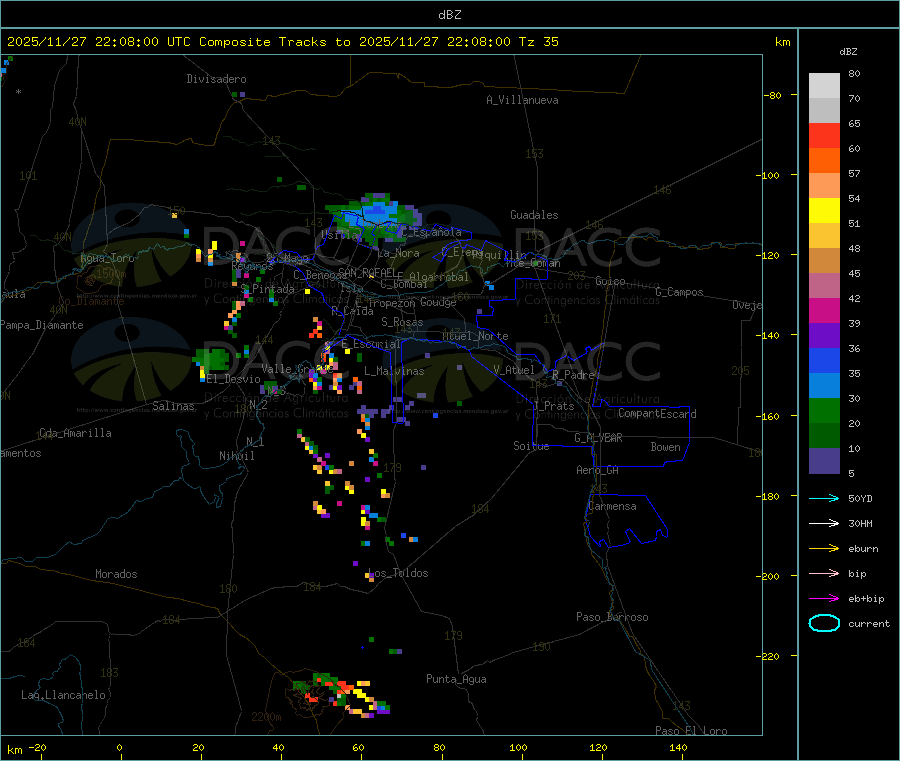Click the 80 dBZ light gray swatch
This screenshot has height=761, width=900.
click(x=824, y=86)
